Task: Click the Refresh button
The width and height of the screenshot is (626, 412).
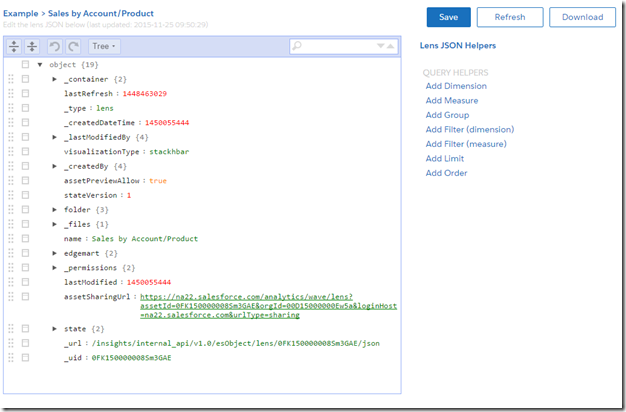Action: tap(510, 17)
